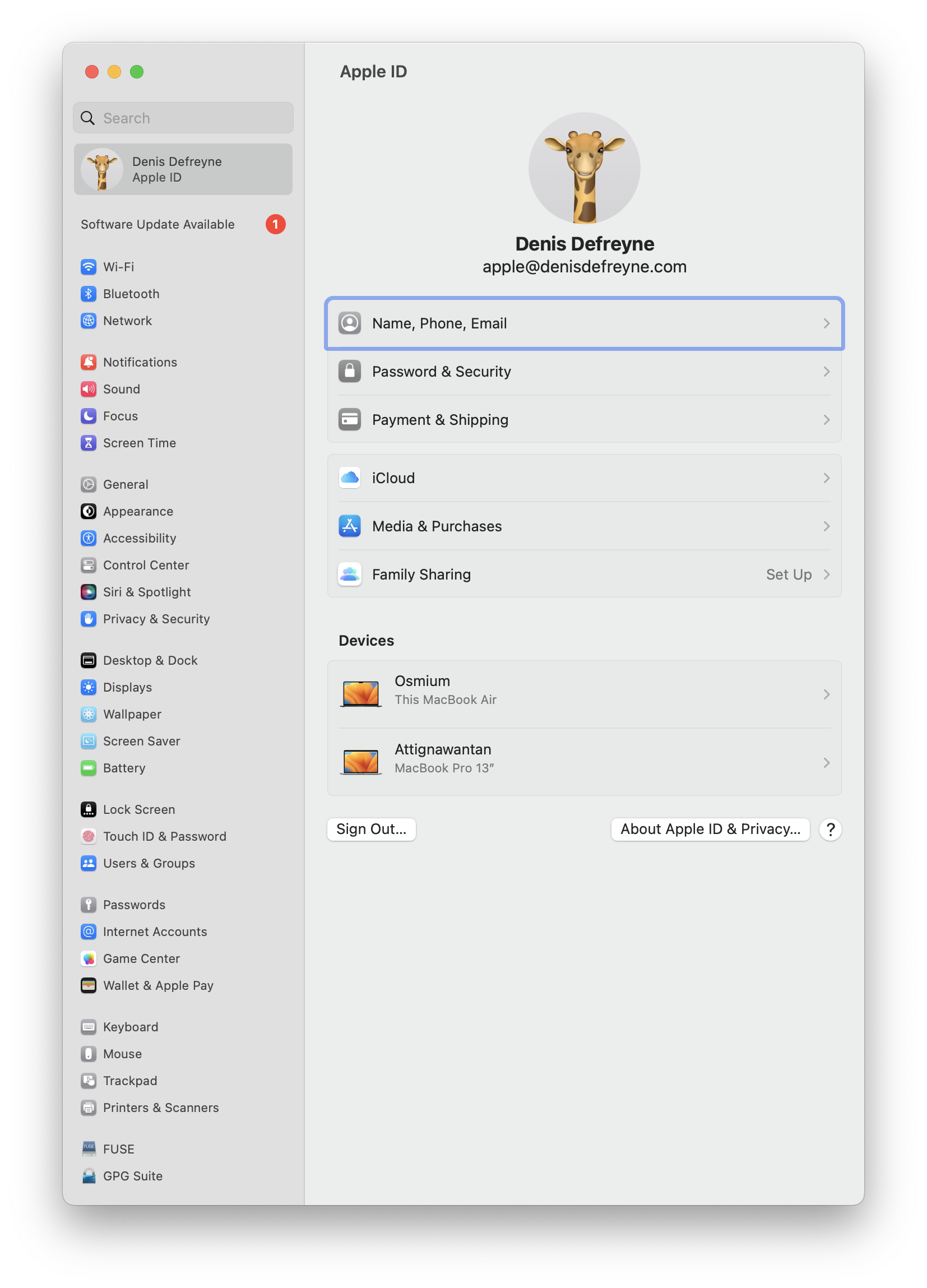Click the Focus moon icon
Screen dimensions: 927x1288
(x=89, y=416)
